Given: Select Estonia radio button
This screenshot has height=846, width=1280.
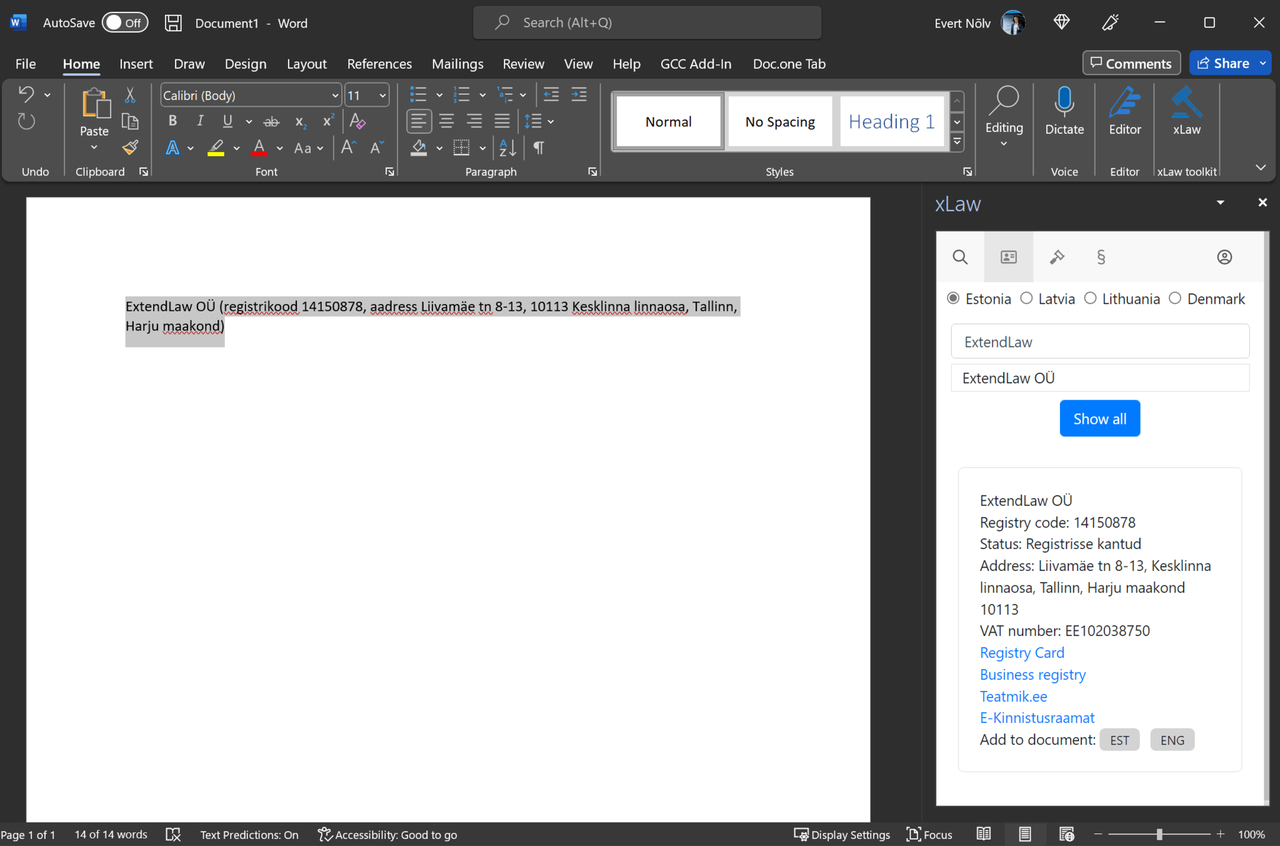Looking at the screenshot, I should (953, 298).
